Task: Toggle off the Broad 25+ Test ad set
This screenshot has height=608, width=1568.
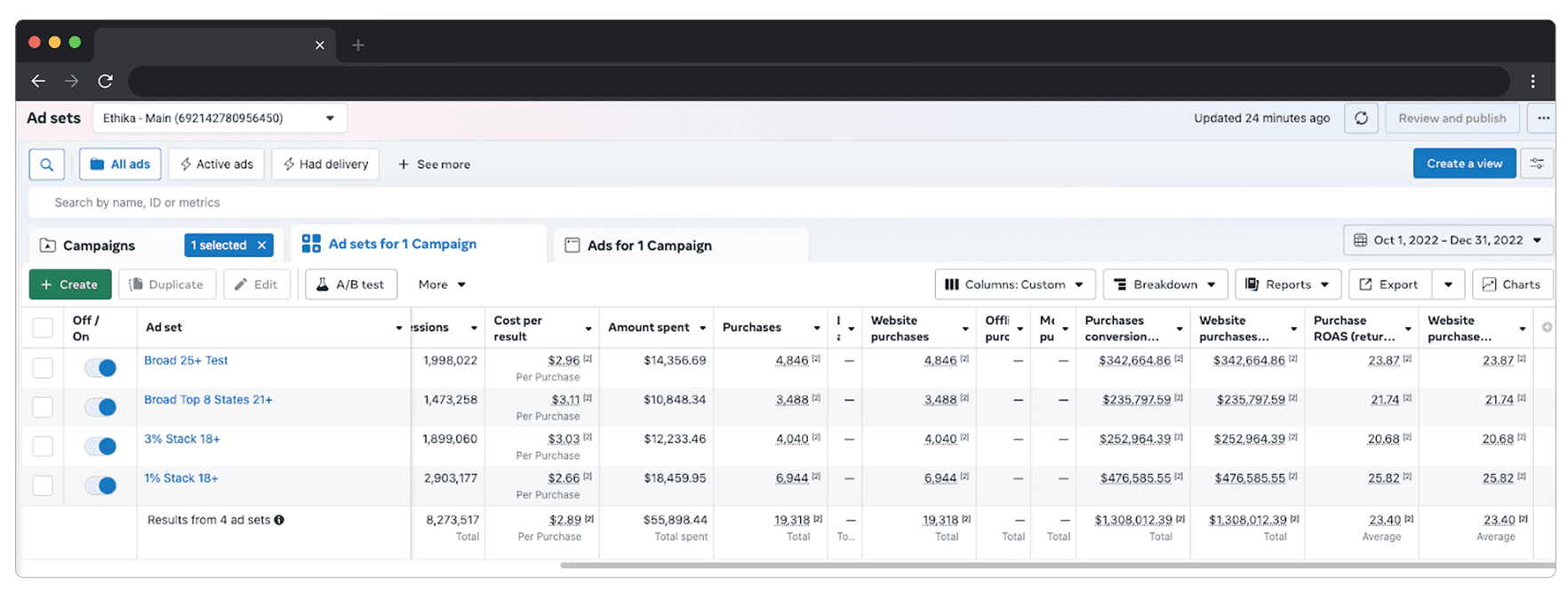Action: pyautogui.click(x=100, y=368)
